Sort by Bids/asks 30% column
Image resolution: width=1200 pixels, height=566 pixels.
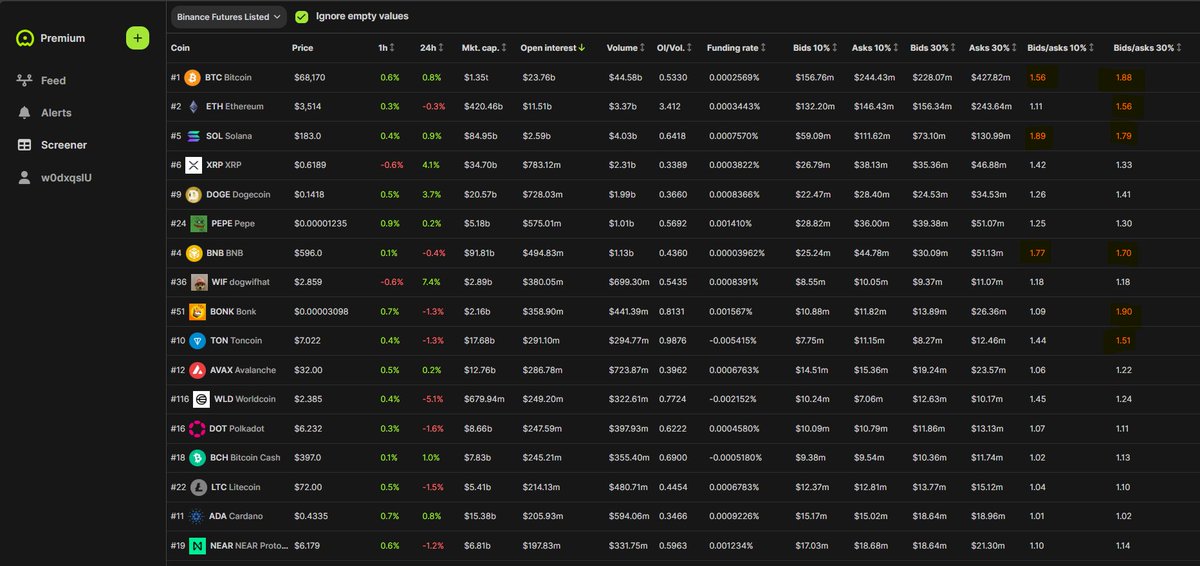pos(1149,48)
